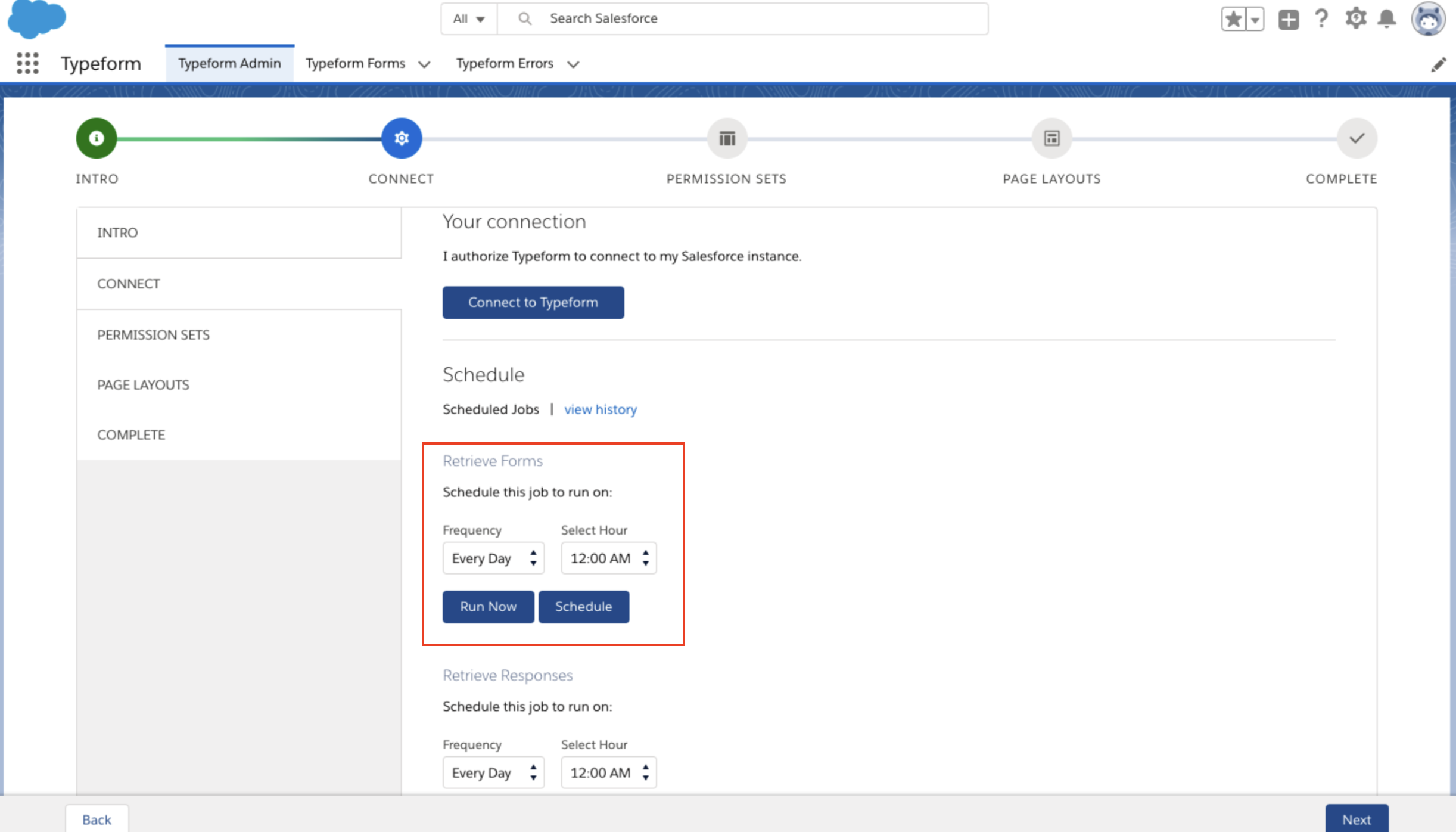Image resolution: width=1456 pixels, height=832 pixels.
Task: Click the Schedule button for Retrieve Forms
Action: (584, 607)
